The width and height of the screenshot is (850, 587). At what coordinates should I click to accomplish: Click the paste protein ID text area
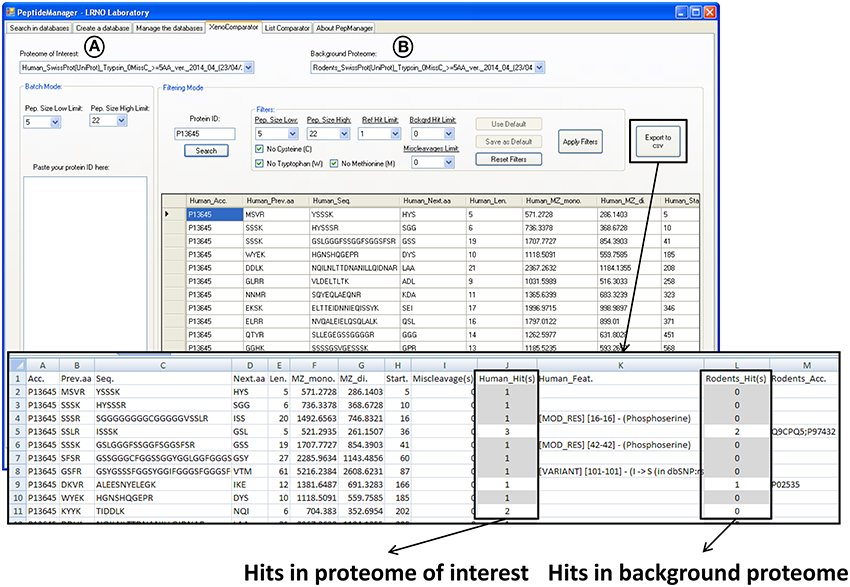click(x=85, y=262)
